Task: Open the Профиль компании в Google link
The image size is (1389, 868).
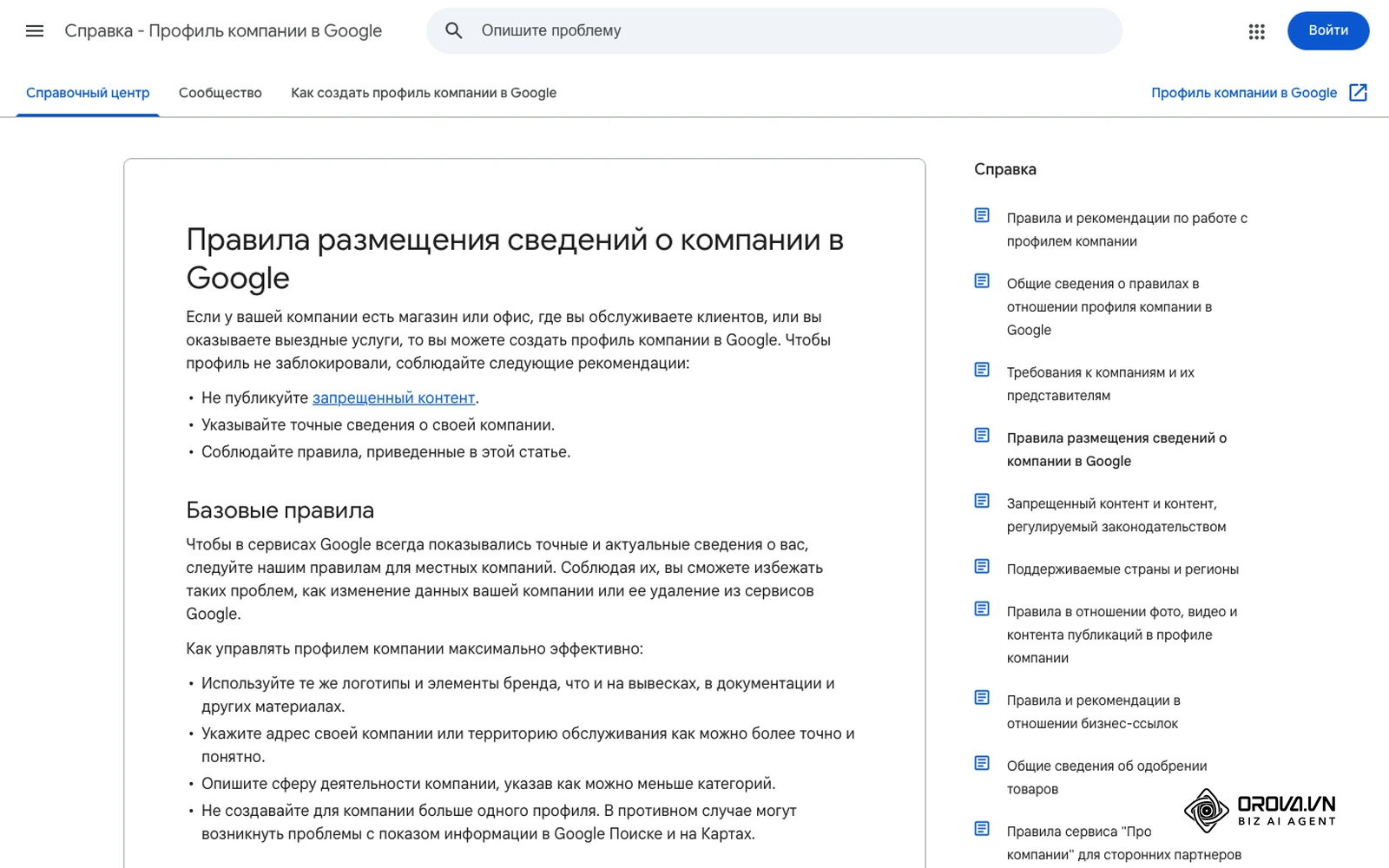Action: 1244,93
